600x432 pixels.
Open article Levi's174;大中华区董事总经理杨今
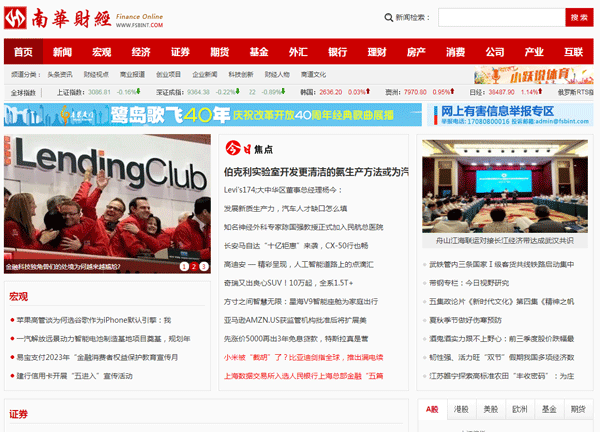282,190
